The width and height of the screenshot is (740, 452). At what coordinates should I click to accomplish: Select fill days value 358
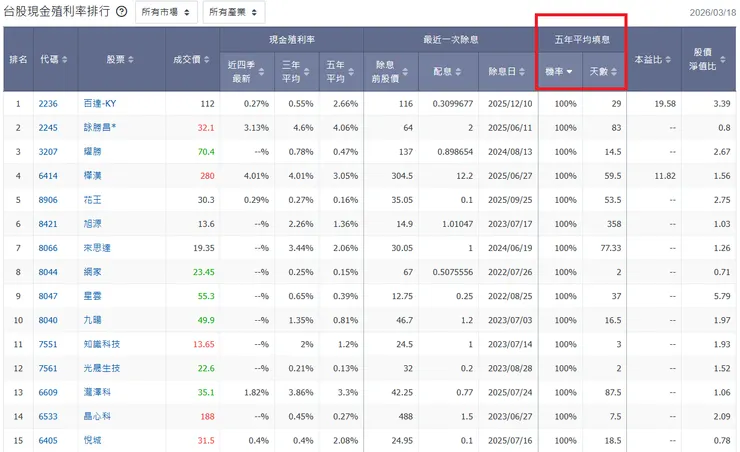(x=614, y=224)
